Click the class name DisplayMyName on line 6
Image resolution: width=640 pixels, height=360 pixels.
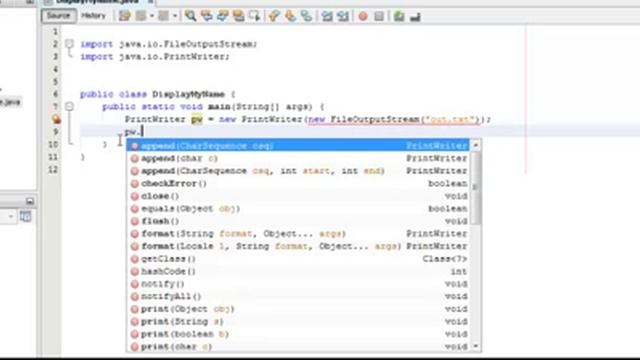(x=189, y=94)
